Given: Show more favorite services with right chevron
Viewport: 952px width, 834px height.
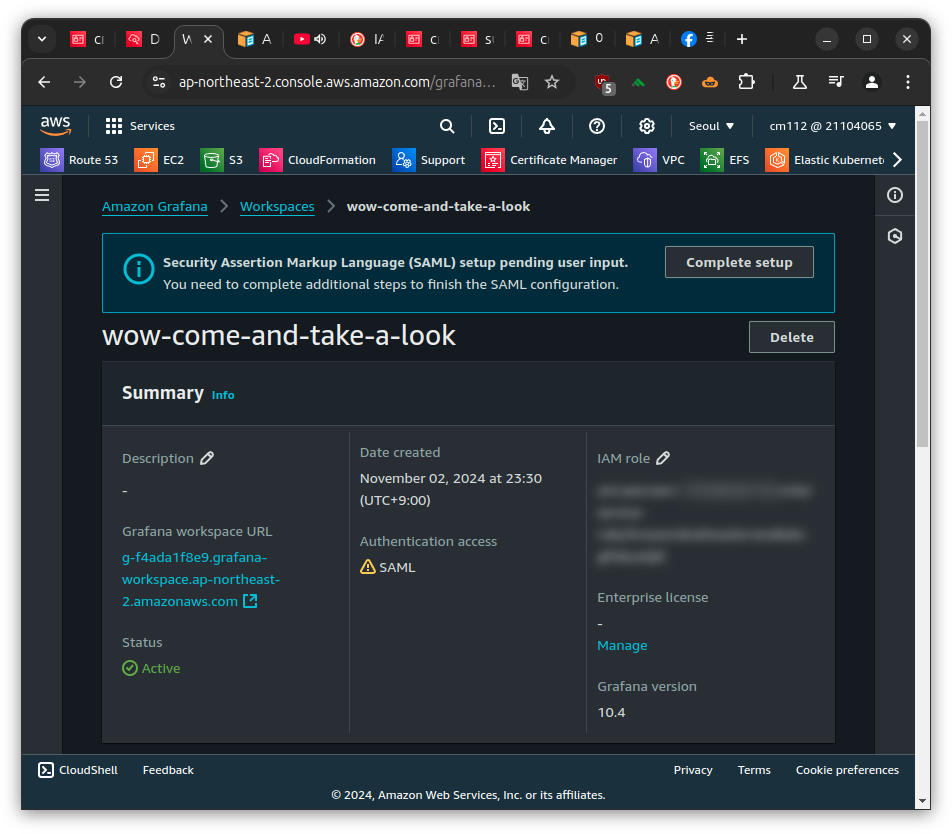Looking at the screenshot, I should (x=897, y=160).
